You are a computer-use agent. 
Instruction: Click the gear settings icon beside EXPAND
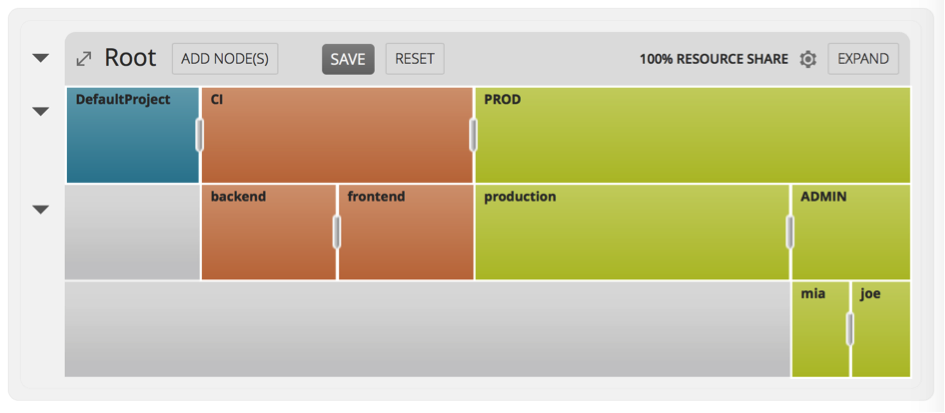808,59
